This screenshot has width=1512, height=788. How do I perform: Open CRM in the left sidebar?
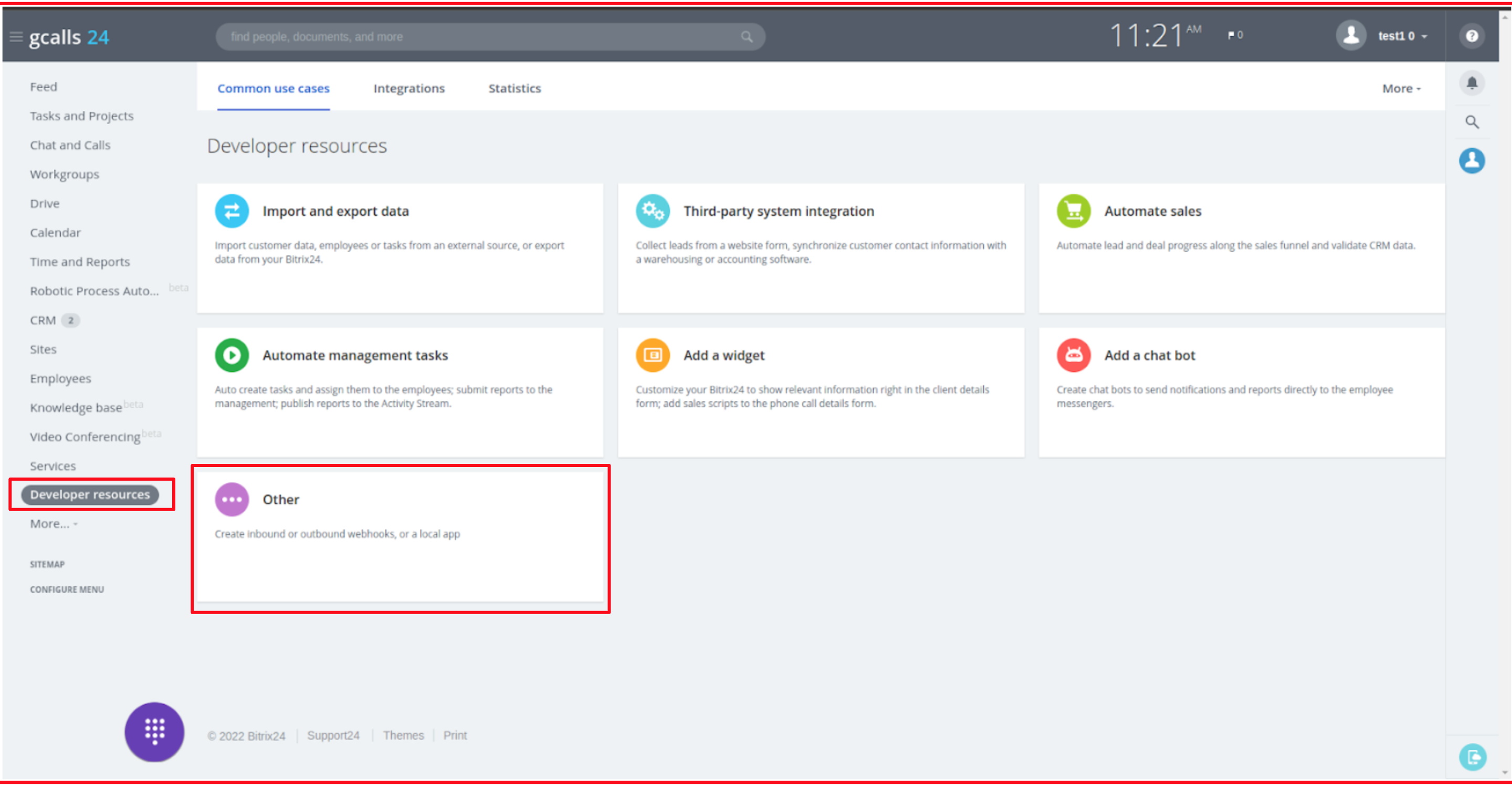(43, 320)
